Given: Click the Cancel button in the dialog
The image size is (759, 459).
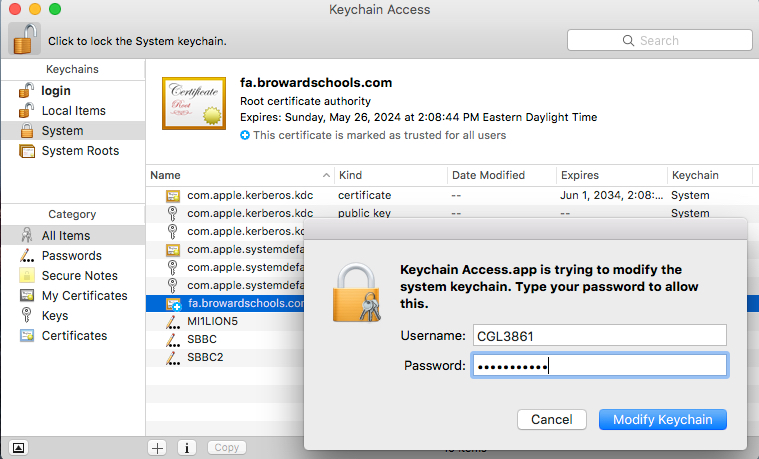Looking at the screenshot, I should point(552,419).
